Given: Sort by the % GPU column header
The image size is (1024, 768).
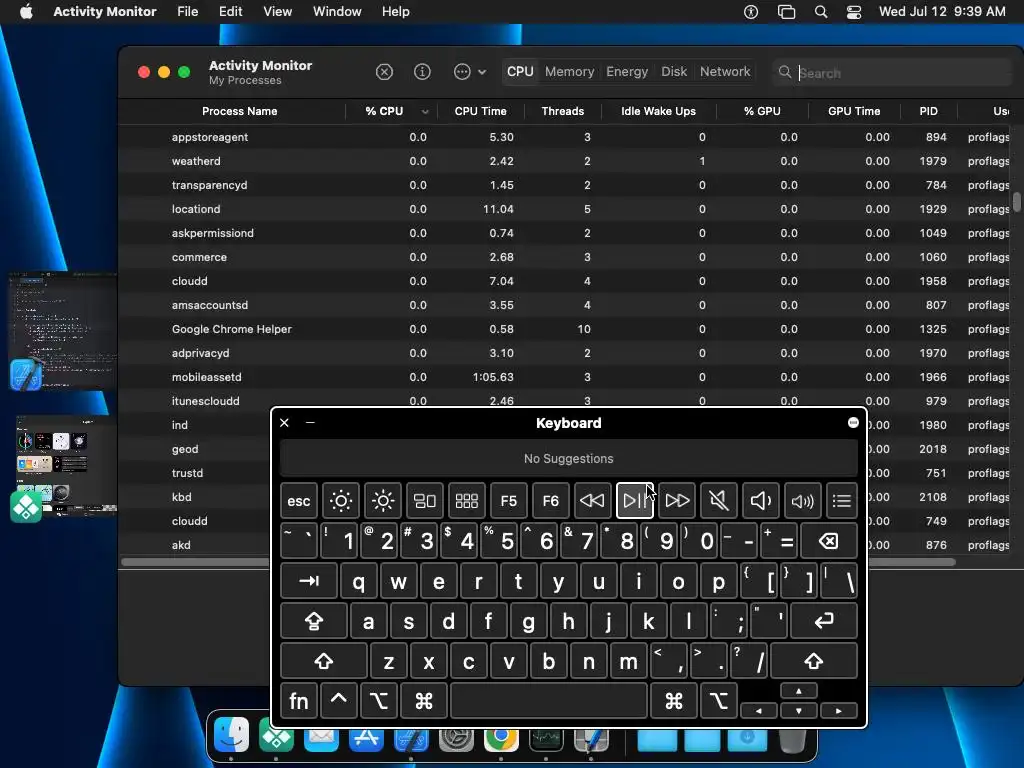Looking at the screenshot, I should pos(762,111).
